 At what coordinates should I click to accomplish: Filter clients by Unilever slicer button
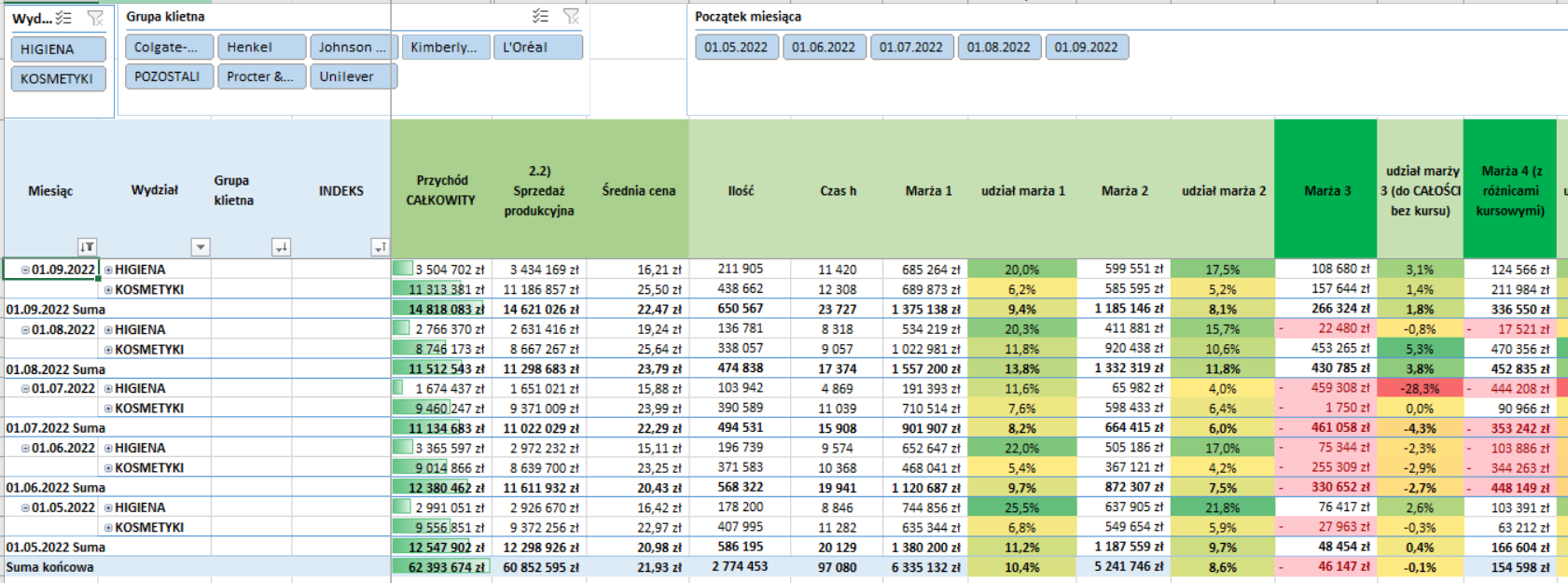[353, 76]
